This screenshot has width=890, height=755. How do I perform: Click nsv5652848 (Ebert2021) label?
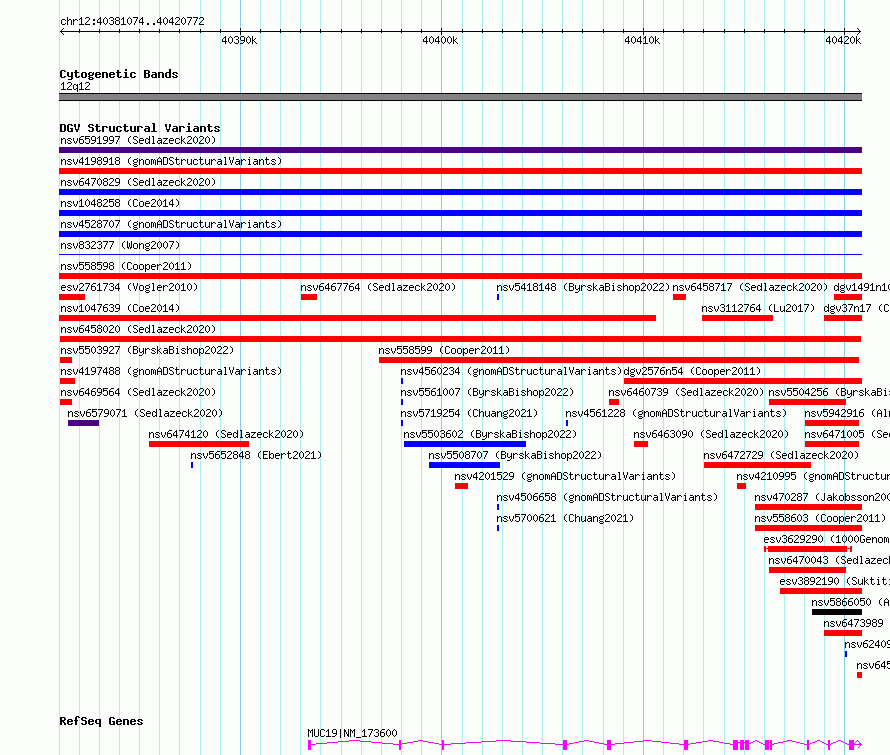[256, 455]
